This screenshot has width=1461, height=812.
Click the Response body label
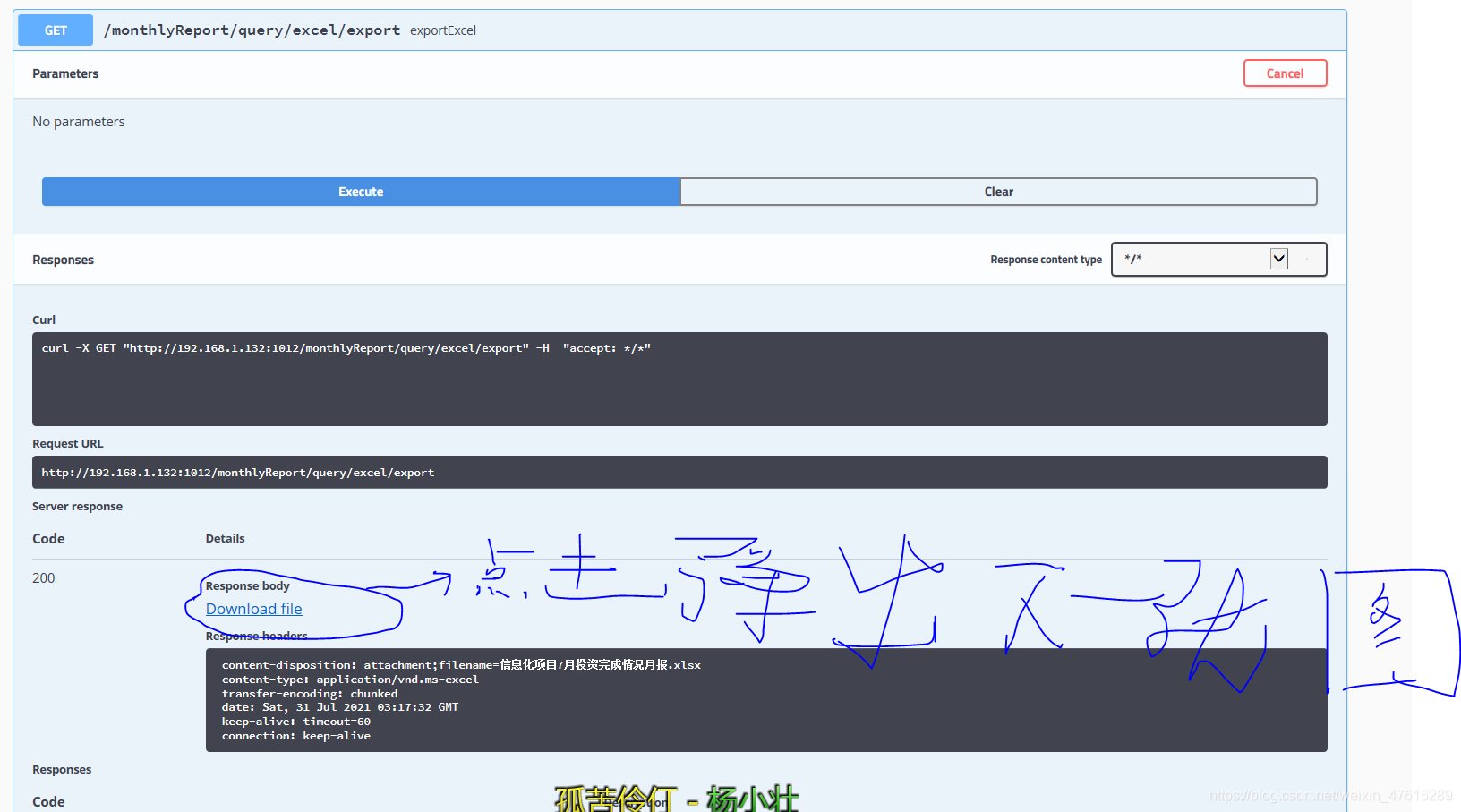248,586
